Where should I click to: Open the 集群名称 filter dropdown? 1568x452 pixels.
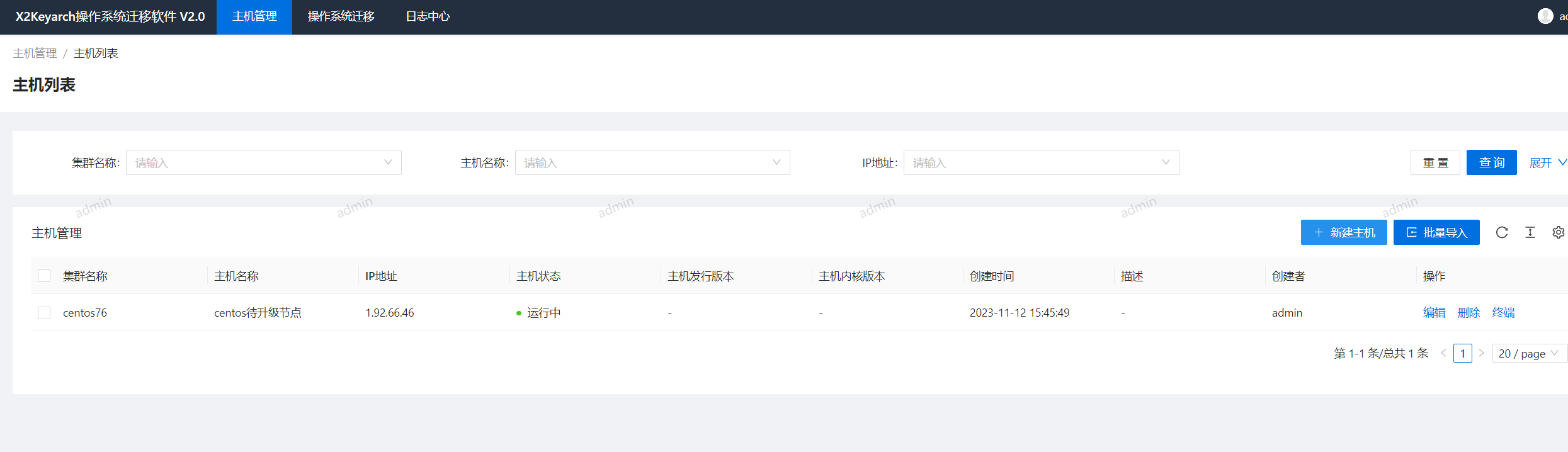(x=263, y=163)
